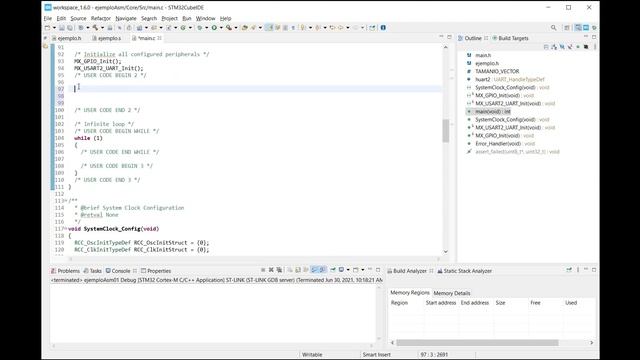Select huart2 in the Outline
The width and height of the screenshot is (640, 360).
point(482,79)
